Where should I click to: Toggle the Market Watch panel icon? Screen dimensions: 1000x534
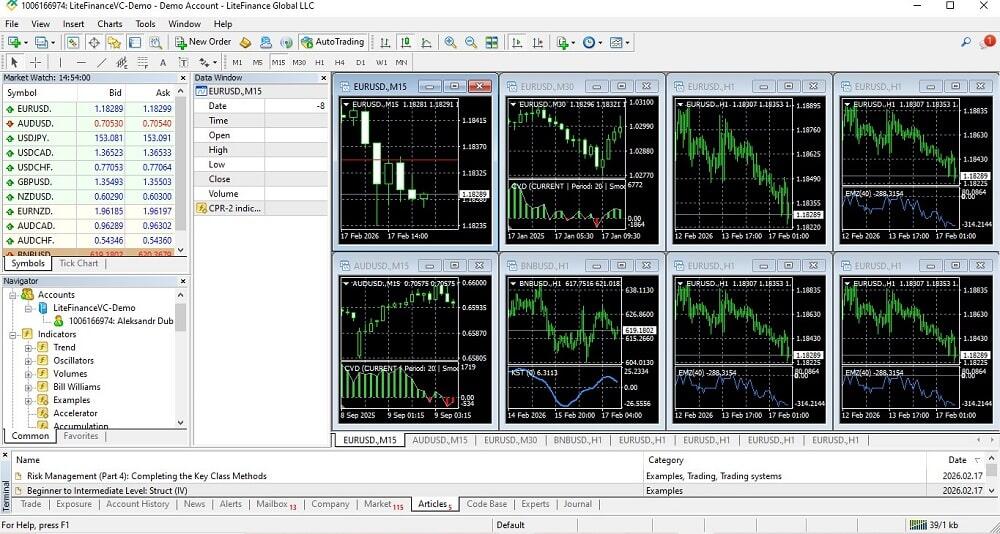[73, 42]
